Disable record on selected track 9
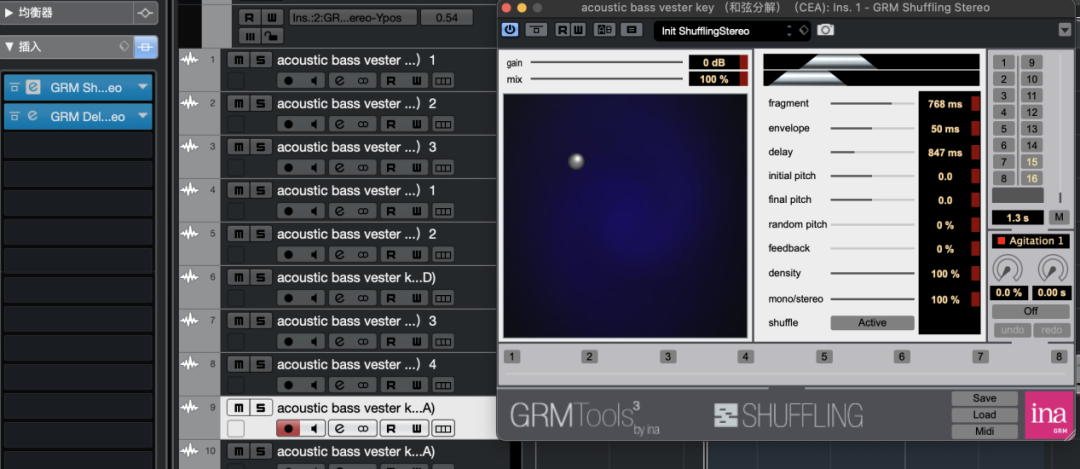The width and height of the screenshot is (1080, 469). coord(288,428)
